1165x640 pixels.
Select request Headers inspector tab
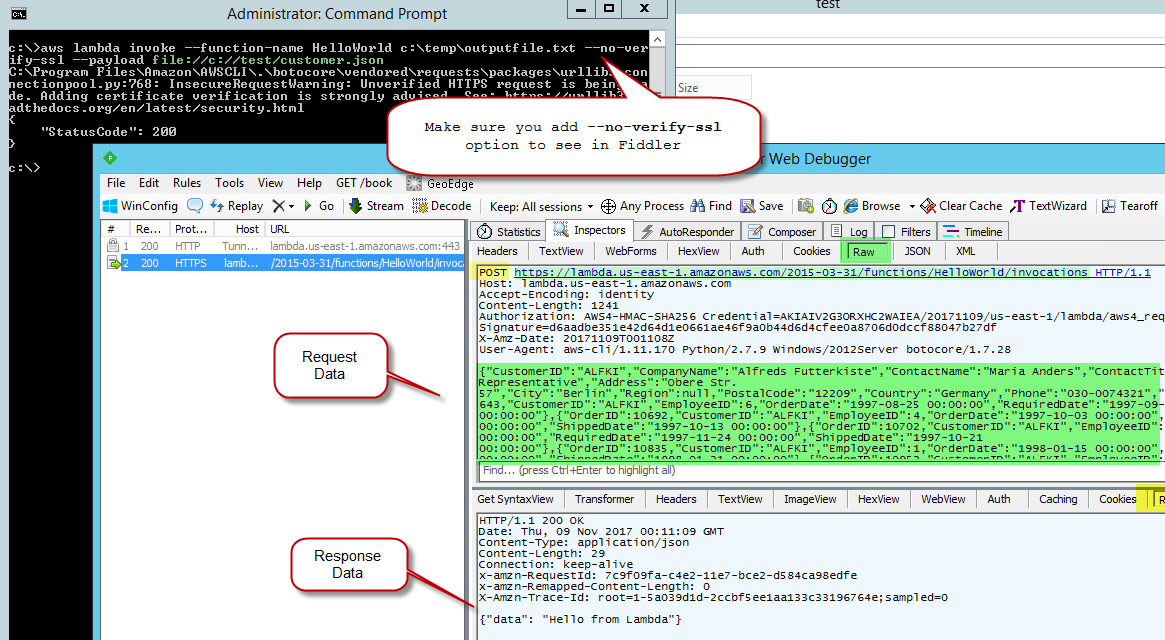[497, 251]
